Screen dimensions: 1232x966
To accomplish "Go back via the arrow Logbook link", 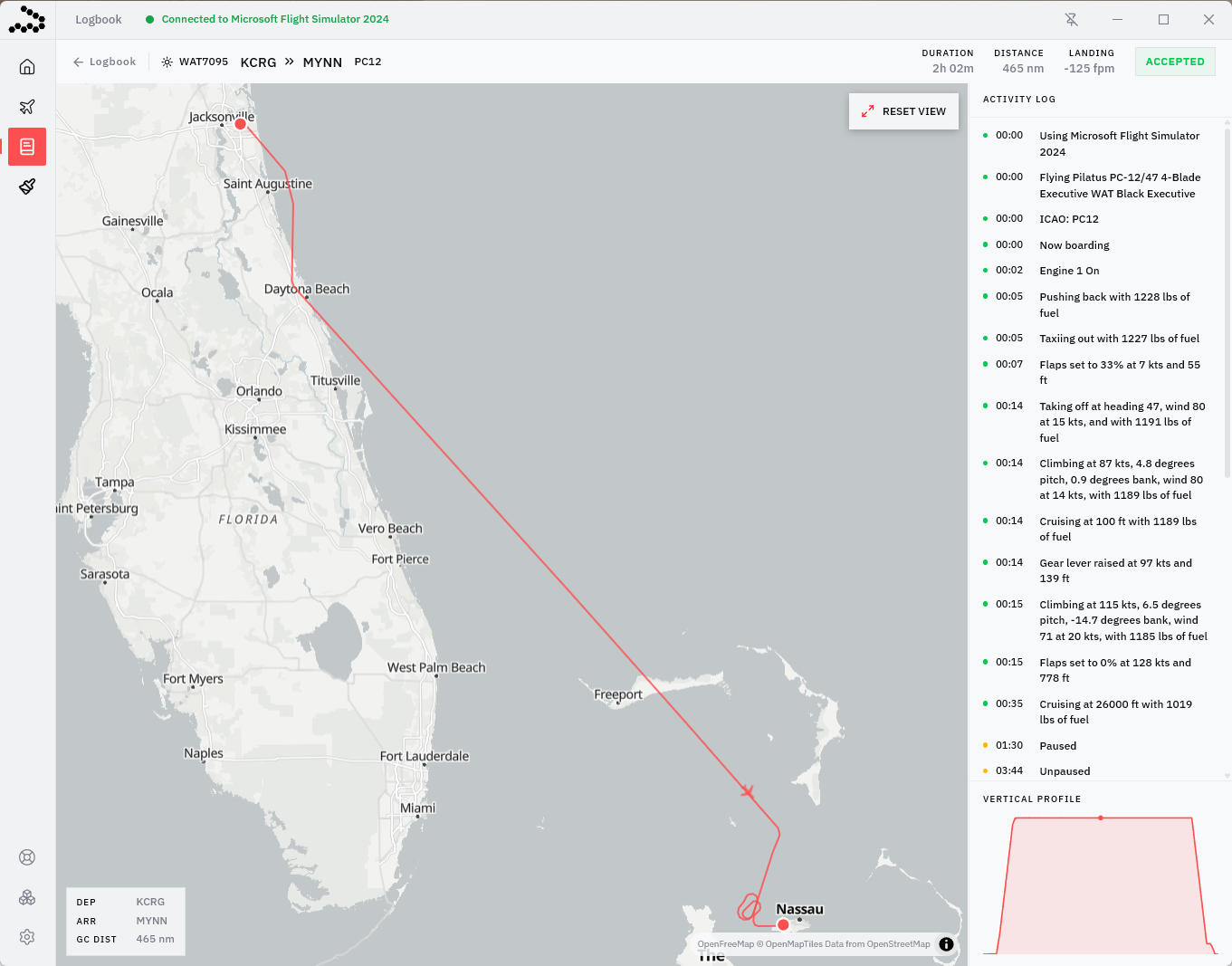I will click(x=104, y=62).
